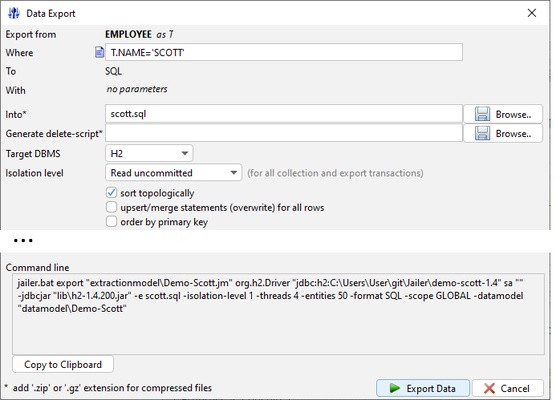Edit the Where field T.NAME='SCOTT'
Viewport: 556px width, 400px height.
(284, 52)
